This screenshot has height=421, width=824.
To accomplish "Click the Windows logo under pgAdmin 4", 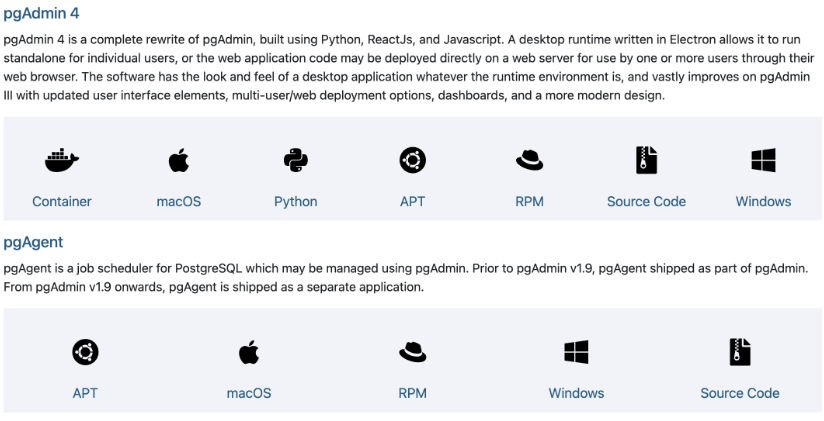I will [763, 160].
